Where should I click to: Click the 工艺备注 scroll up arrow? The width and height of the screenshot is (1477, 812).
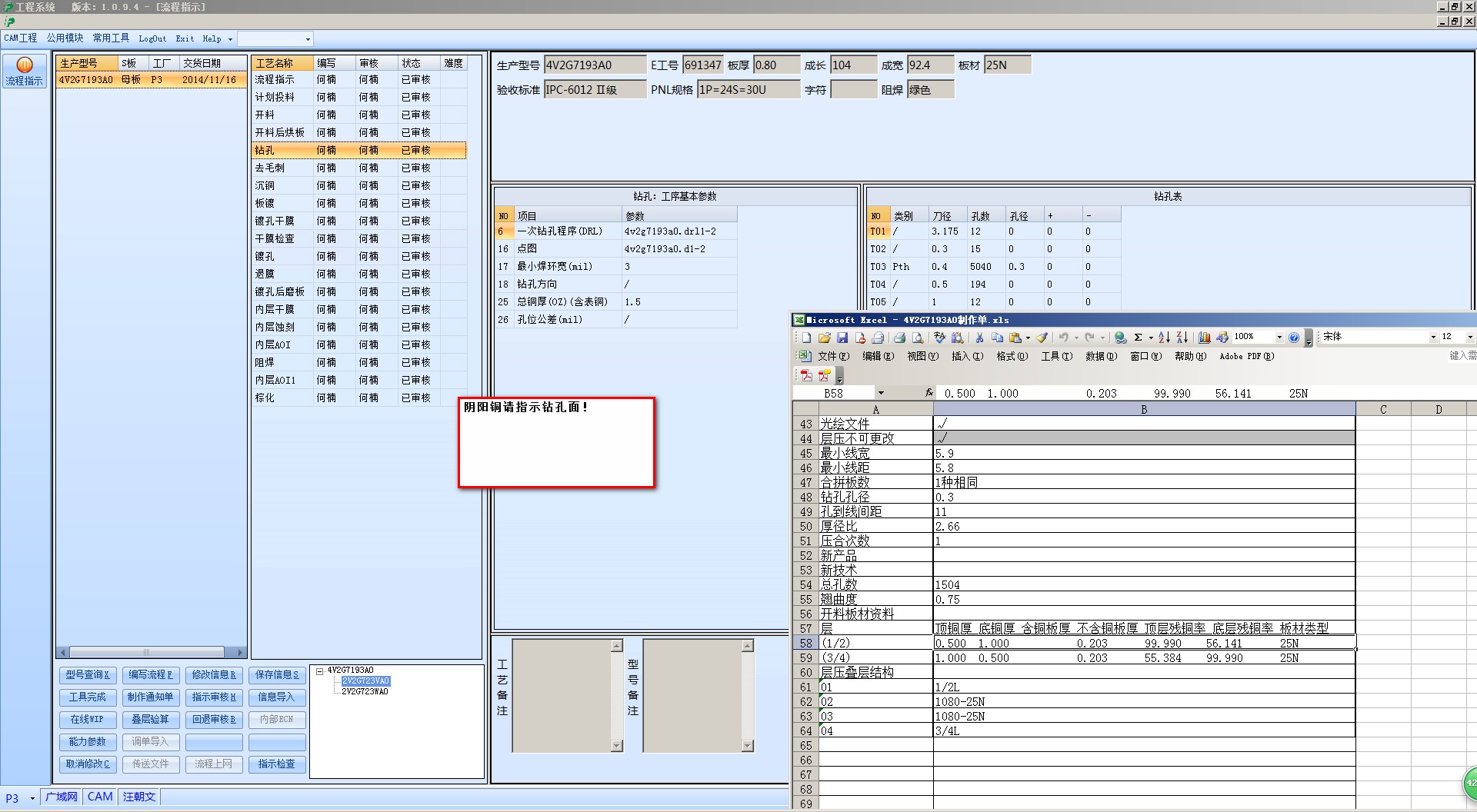tap(616, 647)
